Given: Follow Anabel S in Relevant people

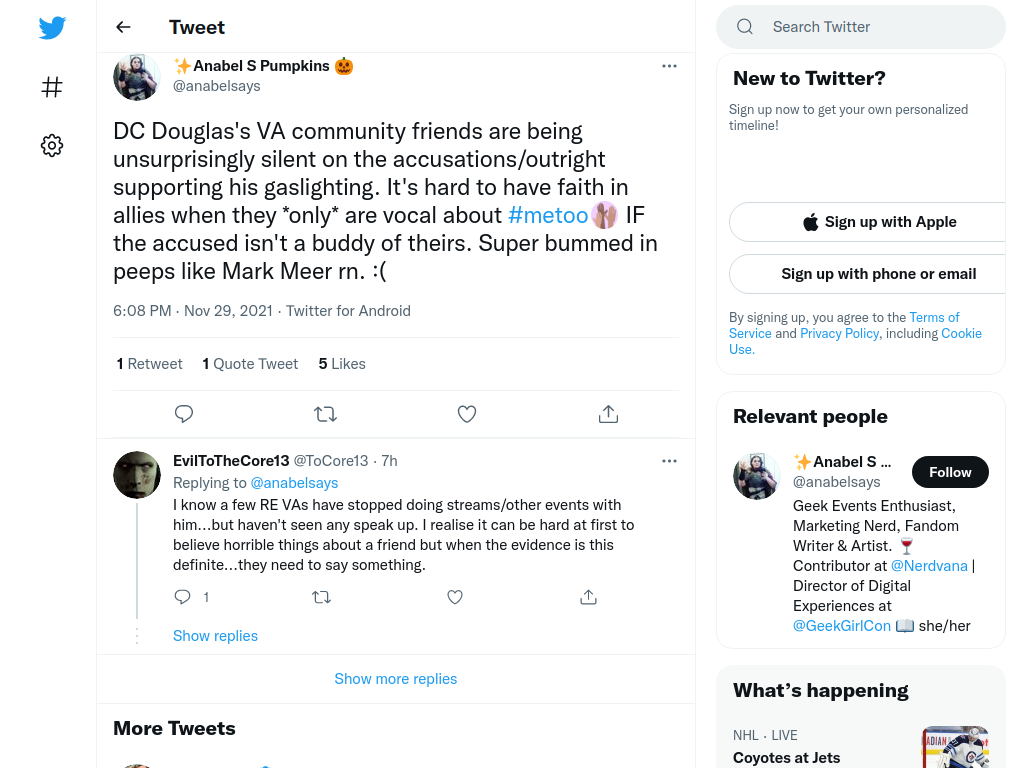Looking at the screenshot, I should (x=950, y=472).
